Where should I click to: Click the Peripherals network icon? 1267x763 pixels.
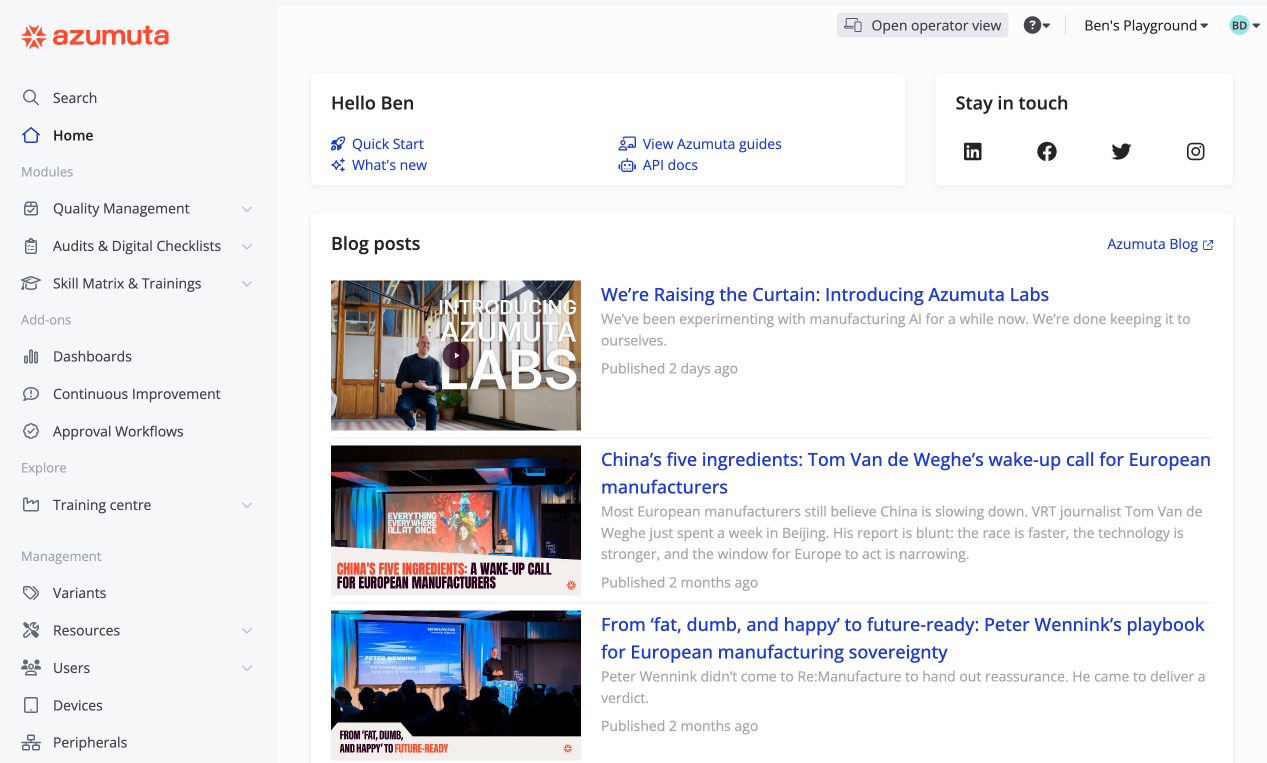click(x=31, y=743)
